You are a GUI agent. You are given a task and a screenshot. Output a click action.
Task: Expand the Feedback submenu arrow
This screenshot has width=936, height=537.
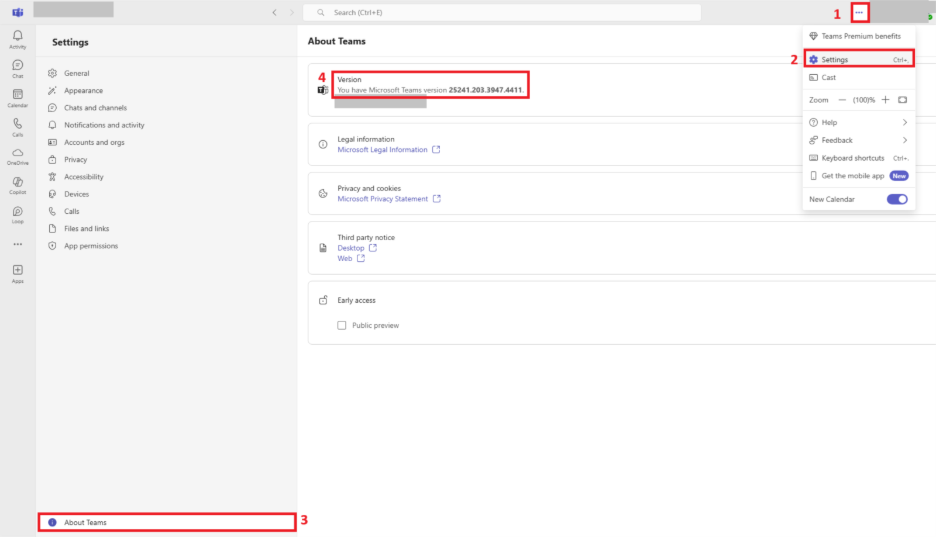[905, 140]
